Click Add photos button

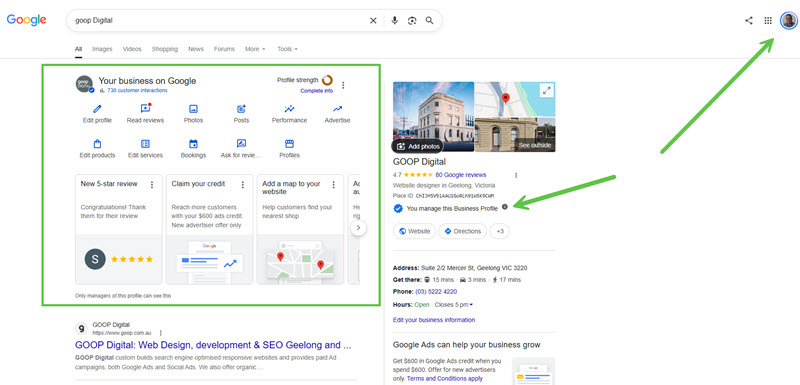[417, 146]
